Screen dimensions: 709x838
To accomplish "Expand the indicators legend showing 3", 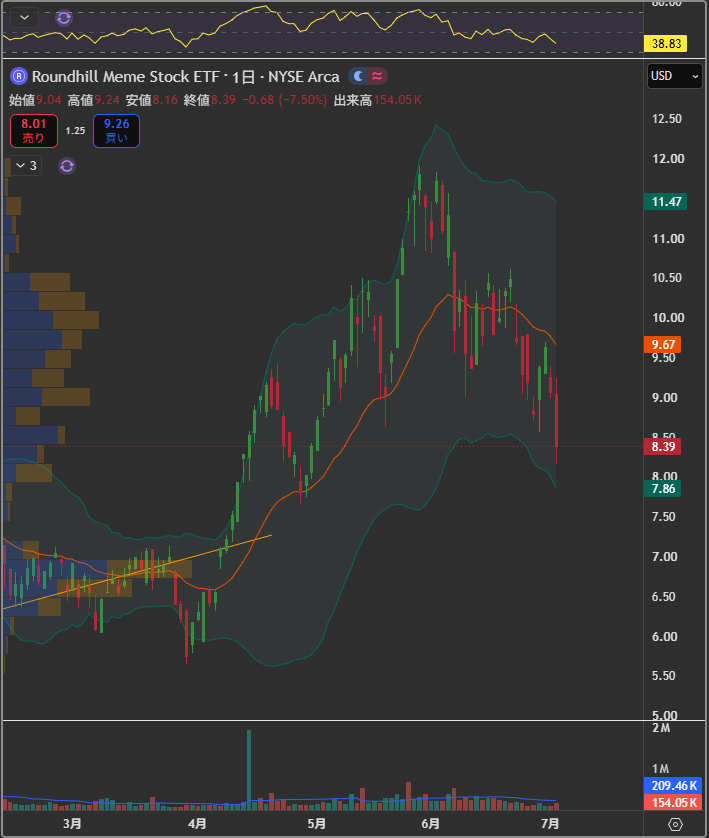I will pyautogui.click(x=26, y=166).
